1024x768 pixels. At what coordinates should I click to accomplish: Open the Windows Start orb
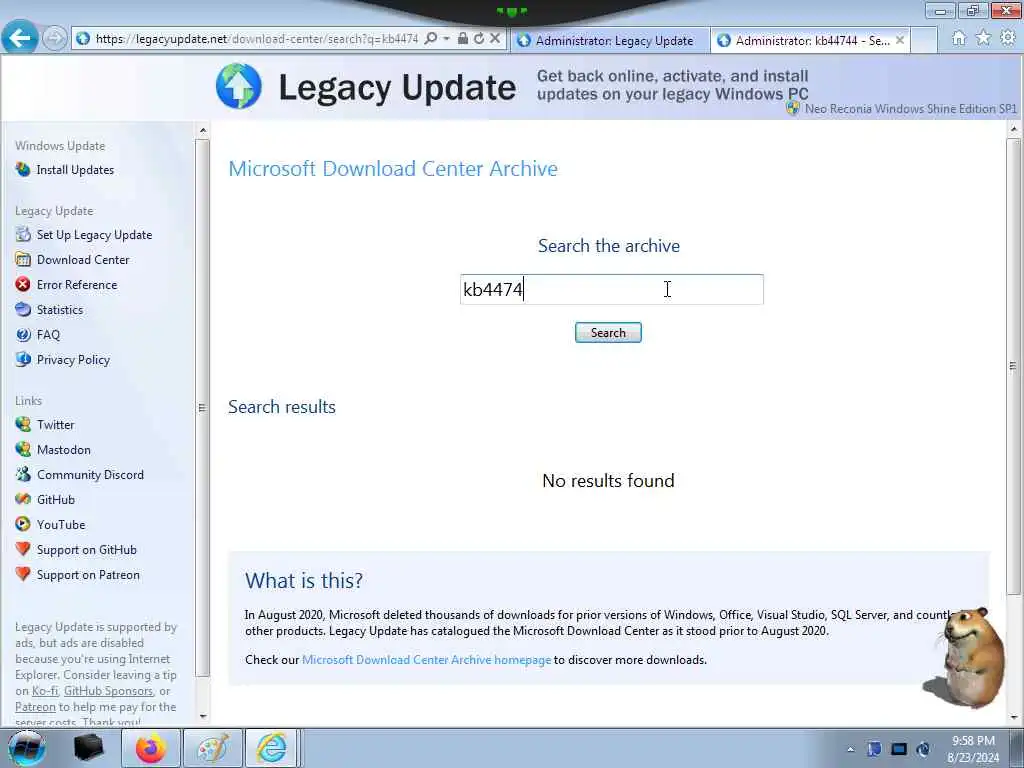26,748
